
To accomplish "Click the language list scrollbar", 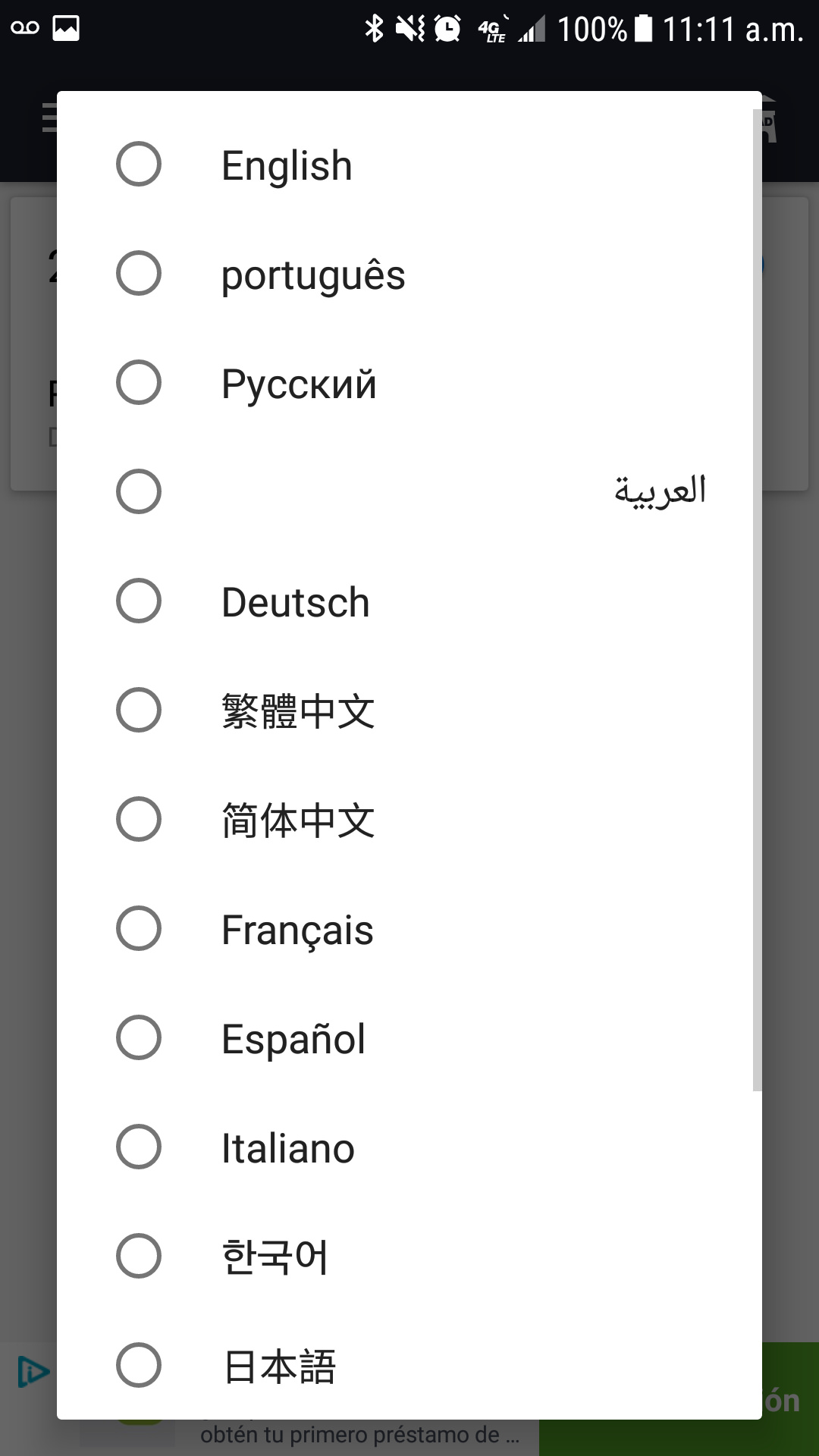I will click(x=757, y=599).
